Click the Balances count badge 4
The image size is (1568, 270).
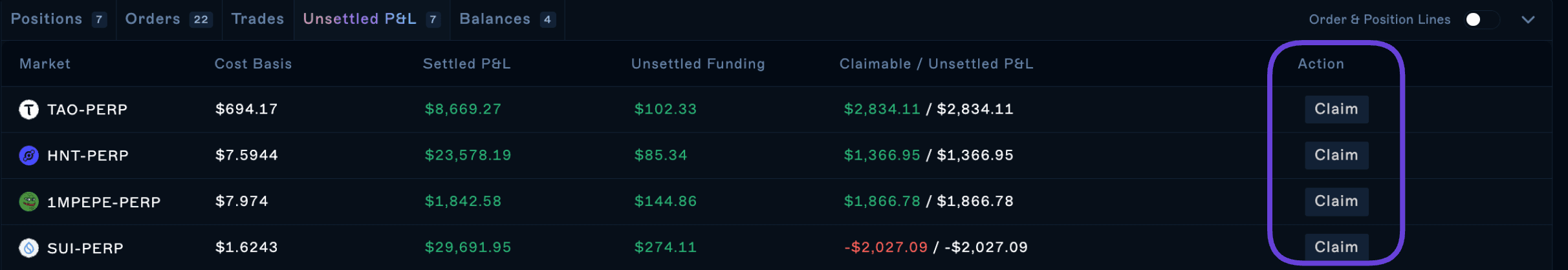pyautogui.click(x=547, y=19)
